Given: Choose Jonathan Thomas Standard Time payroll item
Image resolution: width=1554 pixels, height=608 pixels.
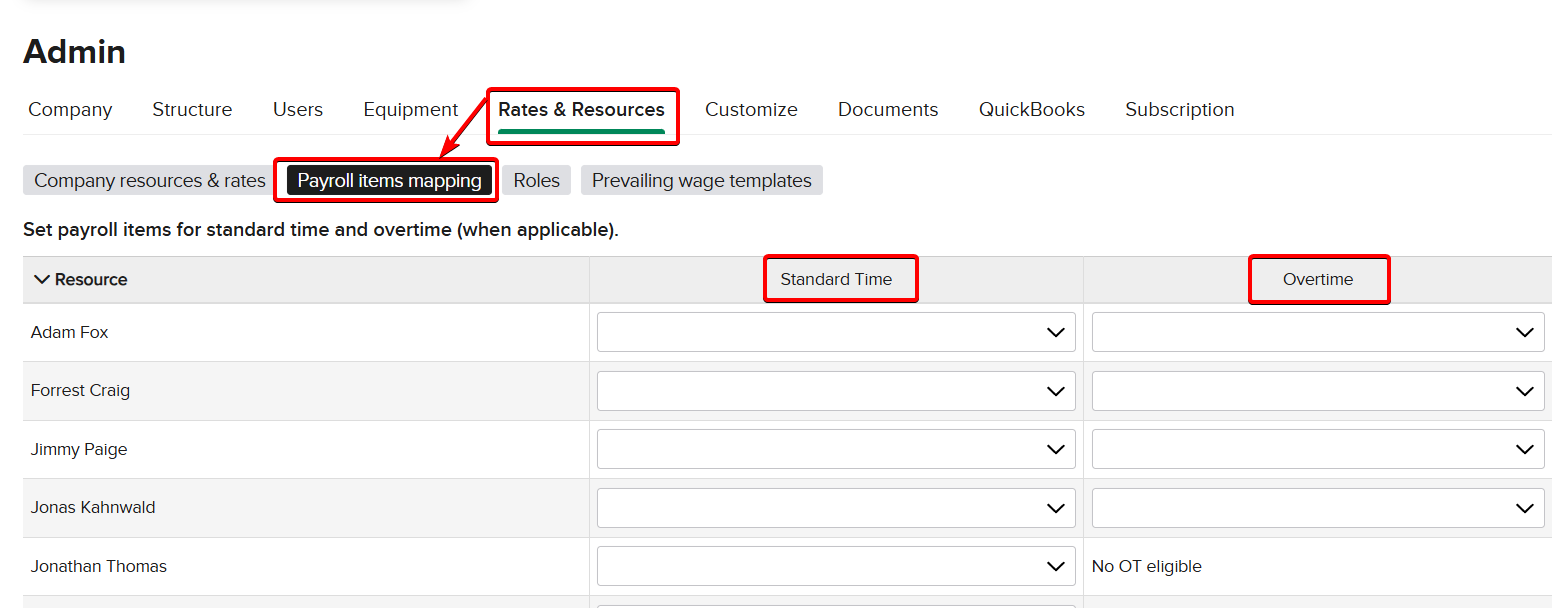Looking at the screenshot, I should [835, 567].
